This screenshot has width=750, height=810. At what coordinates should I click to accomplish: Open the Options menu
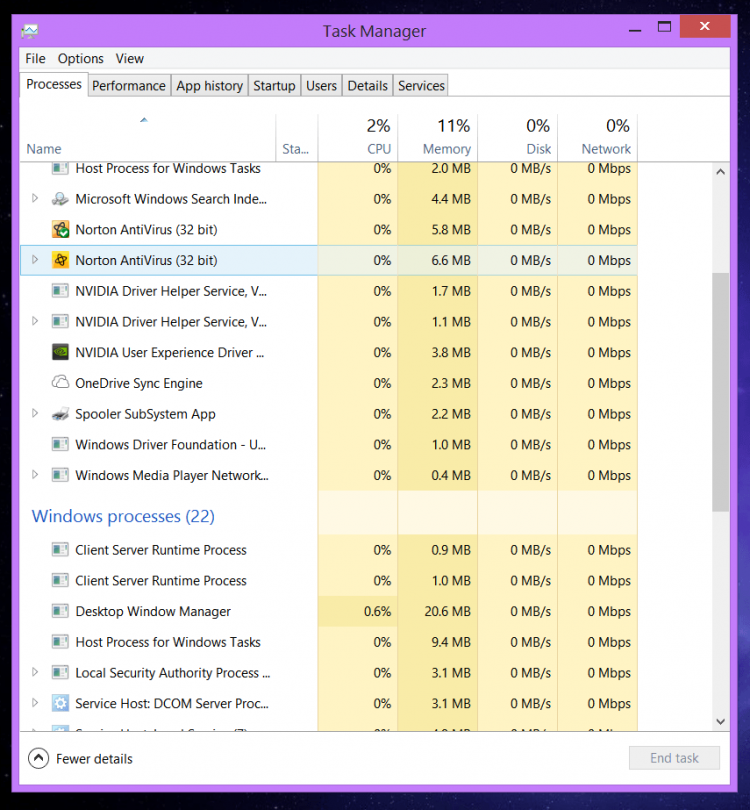[81, 58]
